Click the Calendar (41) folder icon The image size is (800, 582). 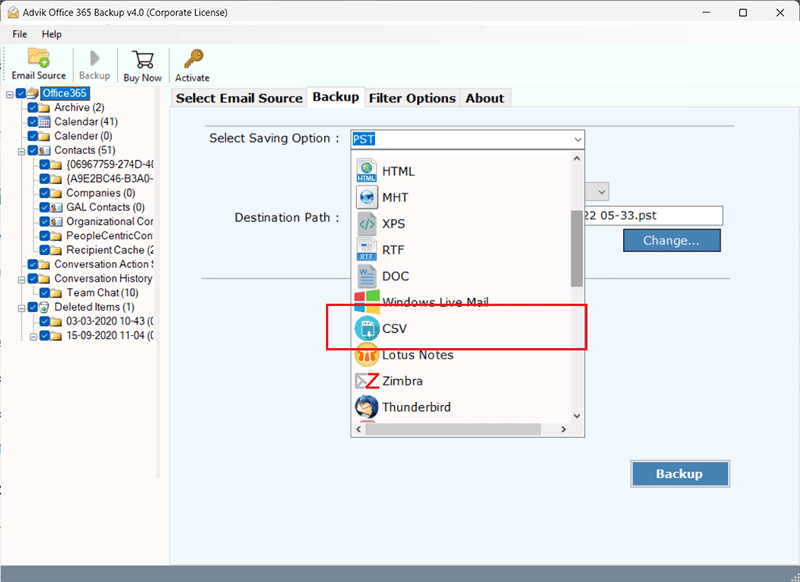pos(44,122)
